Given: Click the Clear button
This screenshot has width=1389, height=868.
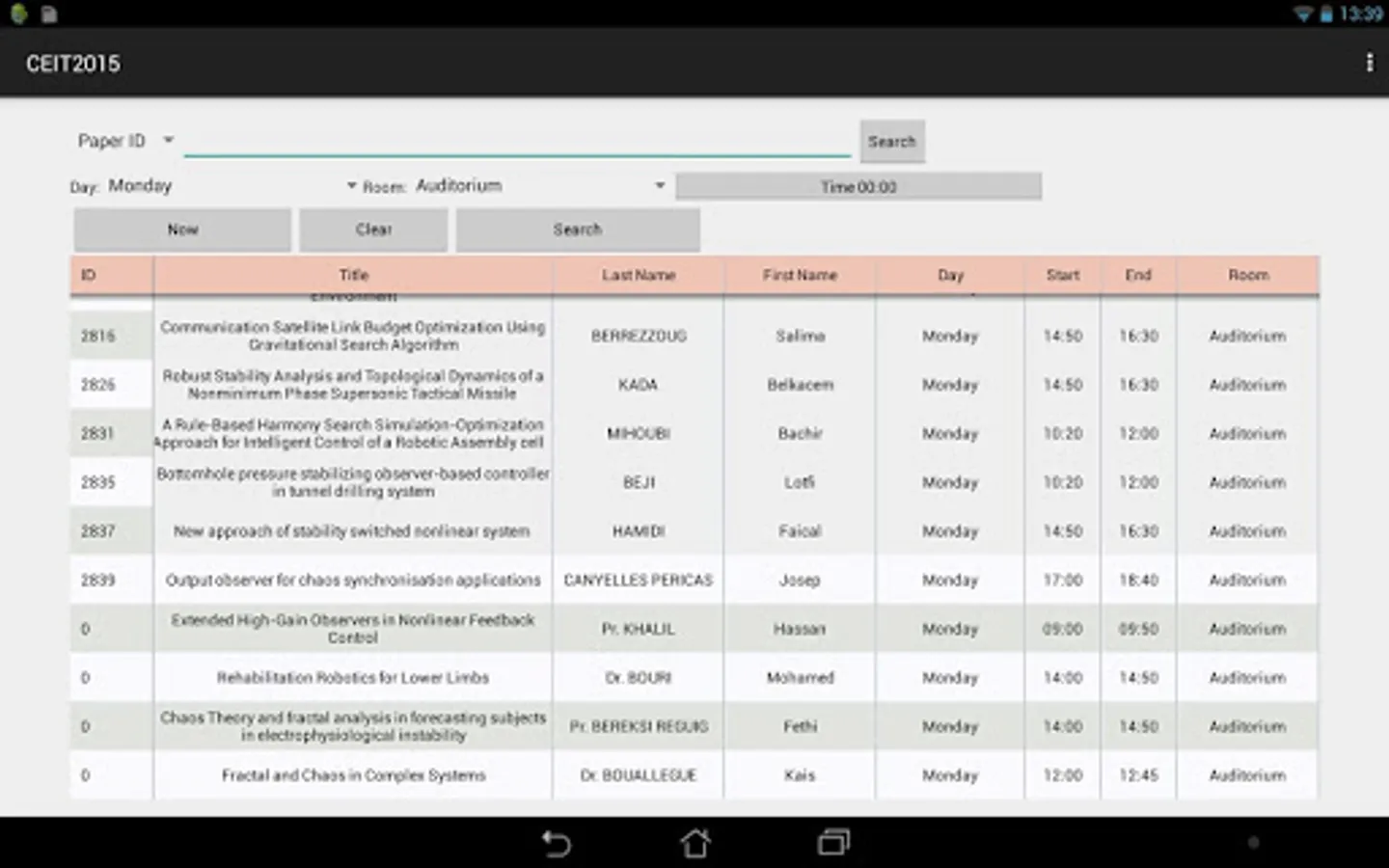Looking at the screenshot, I should click(x=373, y=230).
